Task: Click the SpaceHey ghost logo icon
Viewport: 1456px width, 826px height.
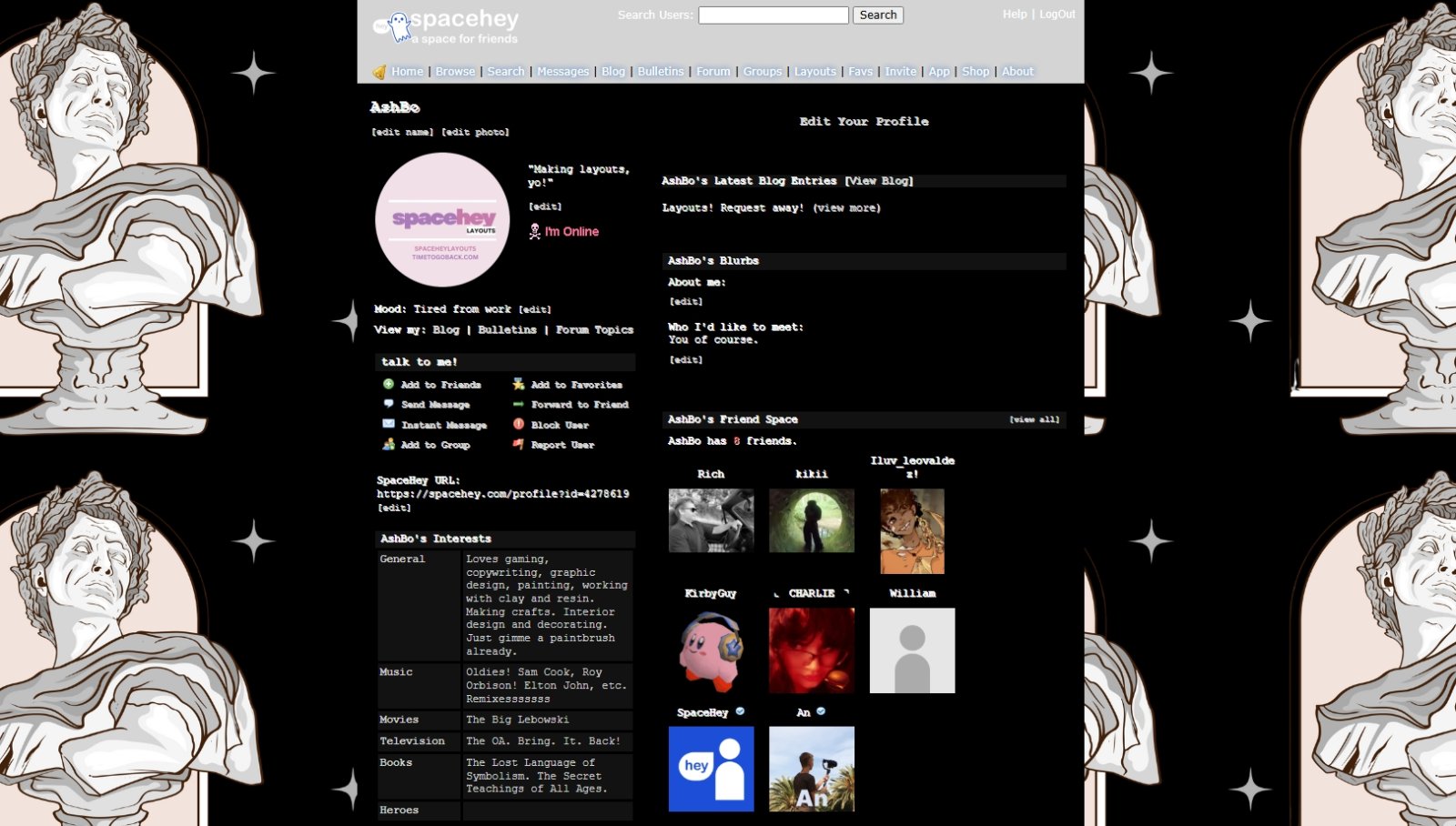Action: (399, 26)
